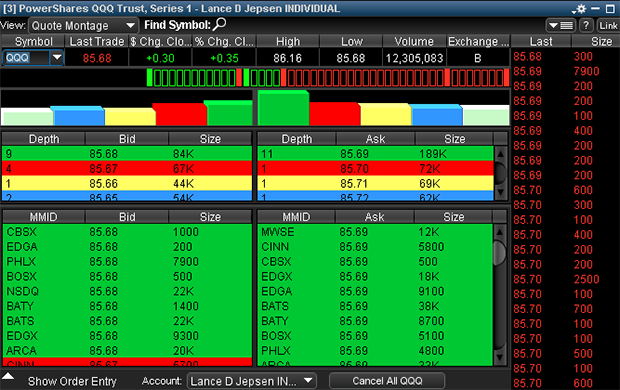Click tall green ask depth bar in chart
The height and width of the screenshot is (390, 620).
(x=283, y=108)
